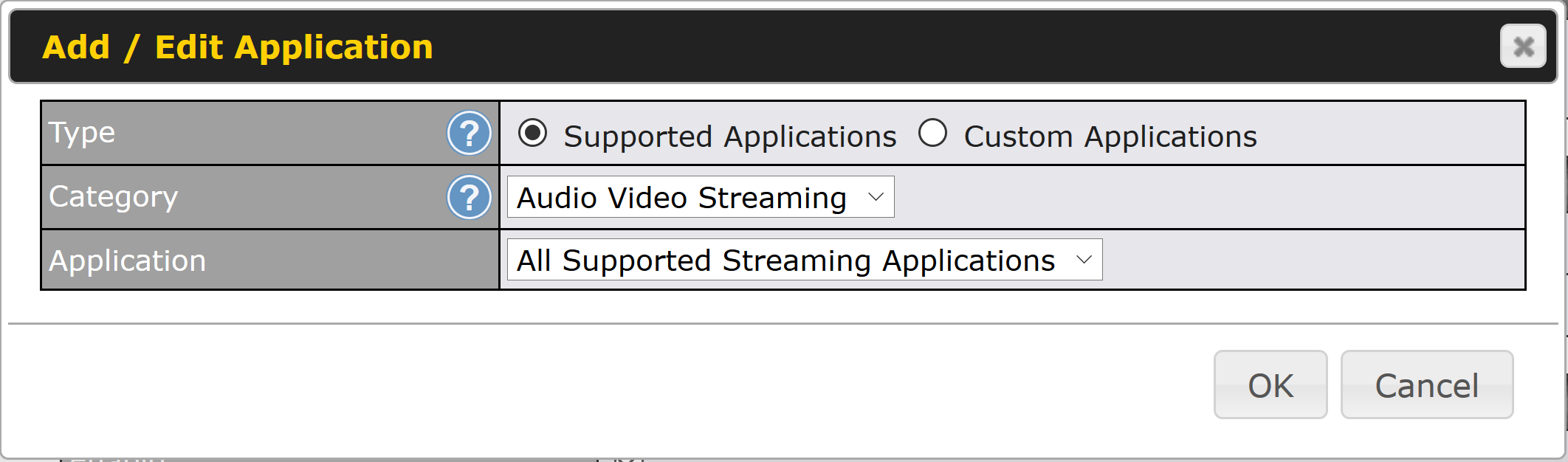Click the empty area right of Application dropdown
Screen dimensions: 1568x462
pos(1313,260)
